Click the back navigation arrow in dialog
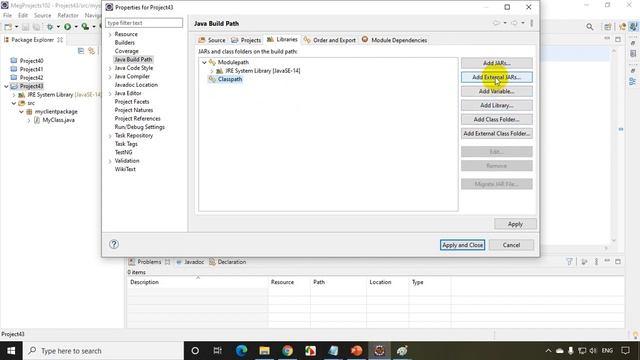The height and width of the screenshot is (360, 640). tap(496, 23)
